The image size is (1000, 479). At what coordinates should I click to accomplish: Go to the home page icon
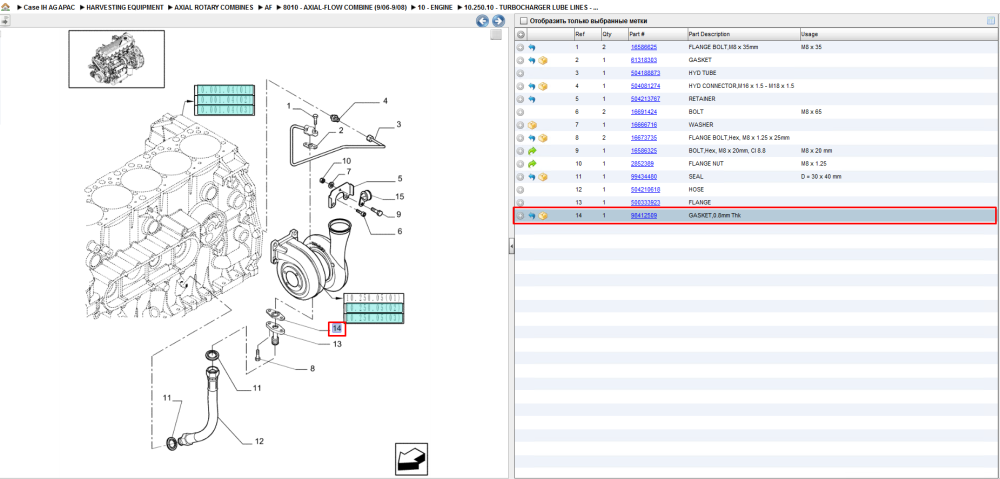click(6, 7)
